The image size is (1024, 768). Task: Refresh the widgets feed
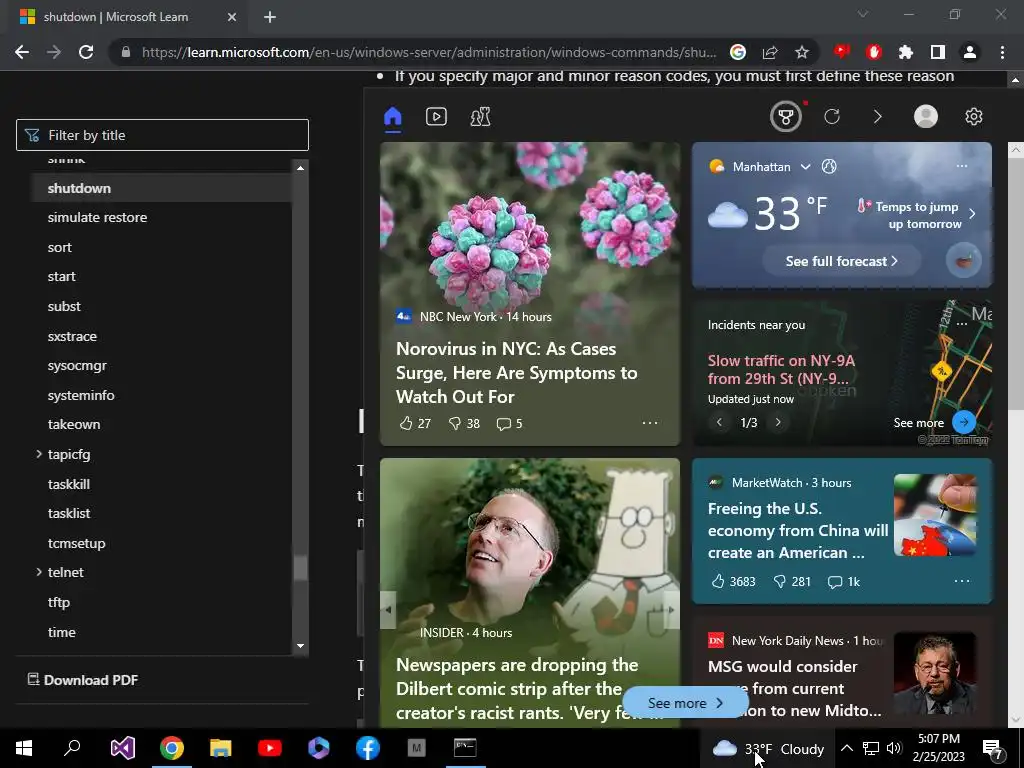point(831,117)
